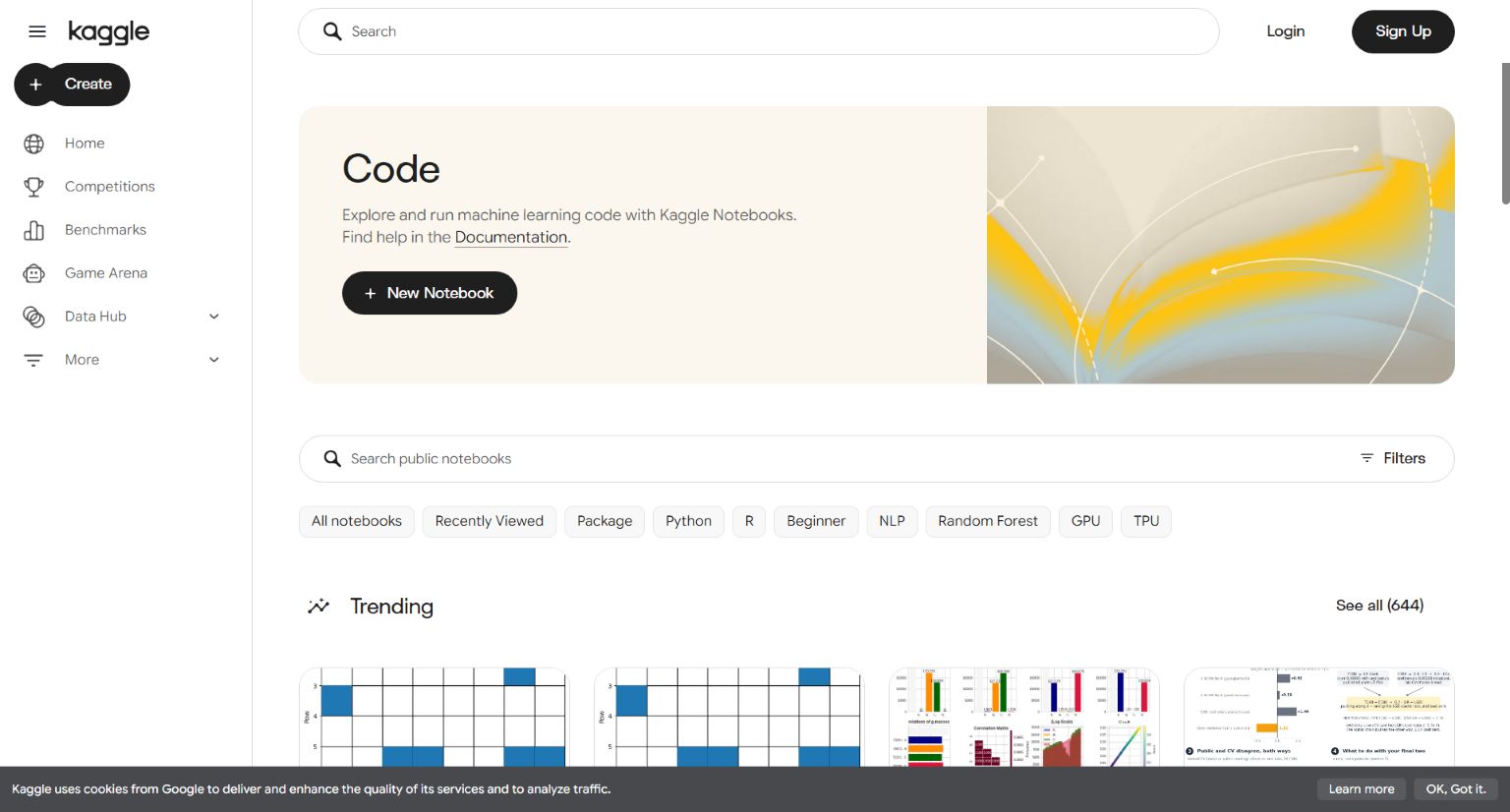Image resolution: width=1510 pixels, height=812 pixels.
Task: Focus the top Search field
Action: [x=759, y=31]
